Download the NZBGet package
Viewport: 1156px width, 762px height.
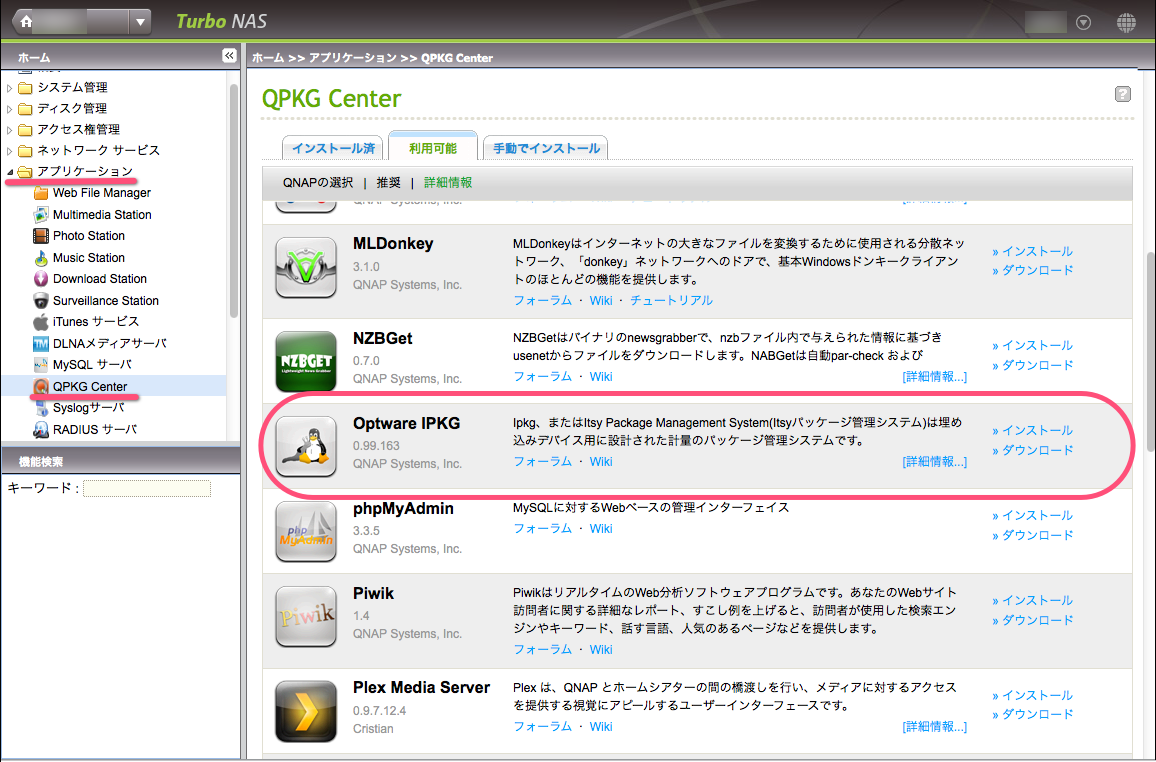click(1032, 366)
